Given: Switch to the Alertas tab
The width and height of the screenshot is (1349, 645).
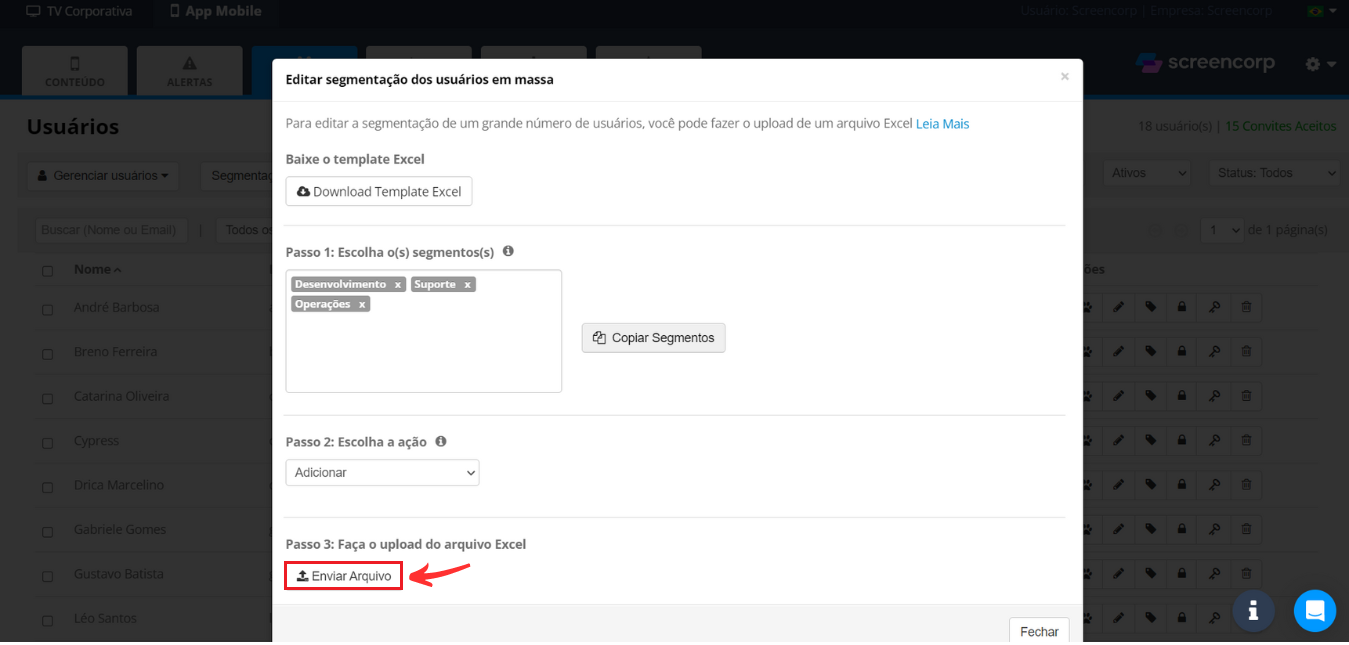Looking at the screenshot, I should point(189,70).
